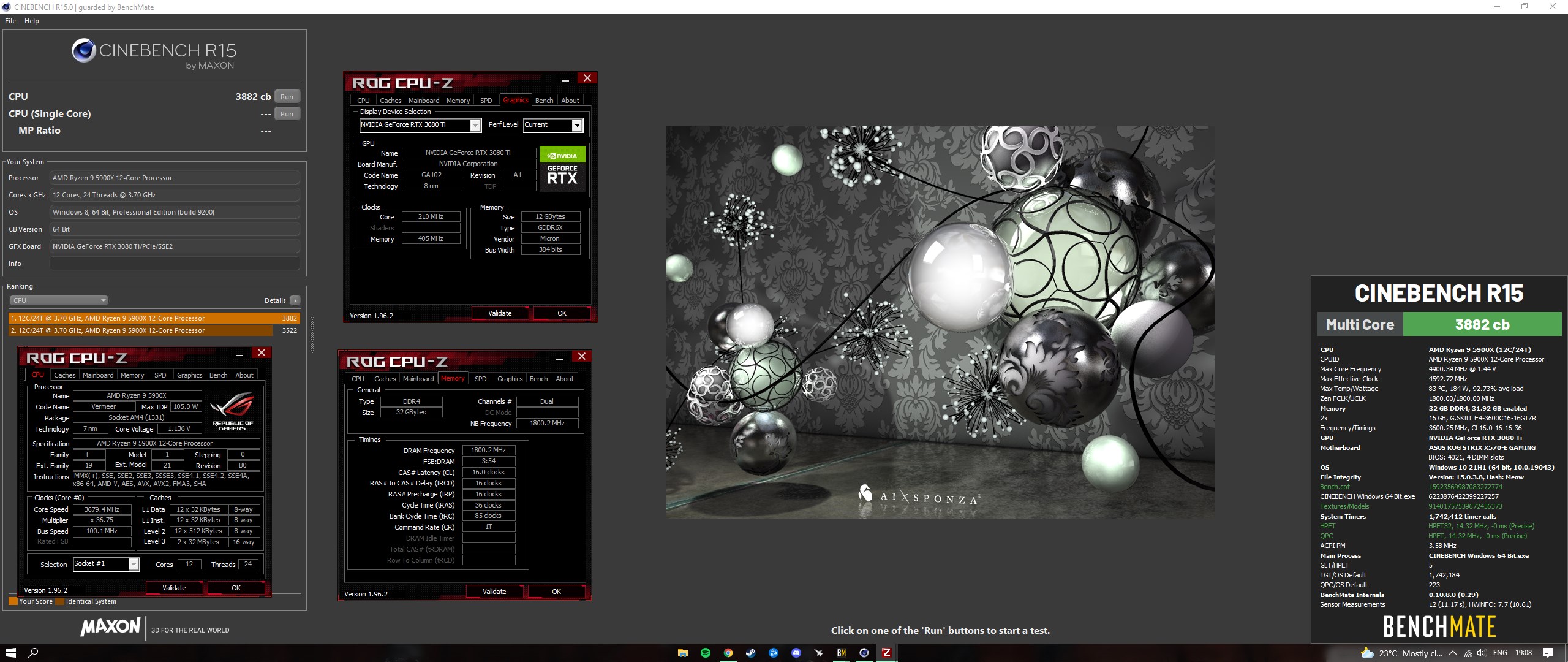Open the Perf Level dropdown
The width and height of the screenshot is (1568, 662).
(x=553, y=125)
